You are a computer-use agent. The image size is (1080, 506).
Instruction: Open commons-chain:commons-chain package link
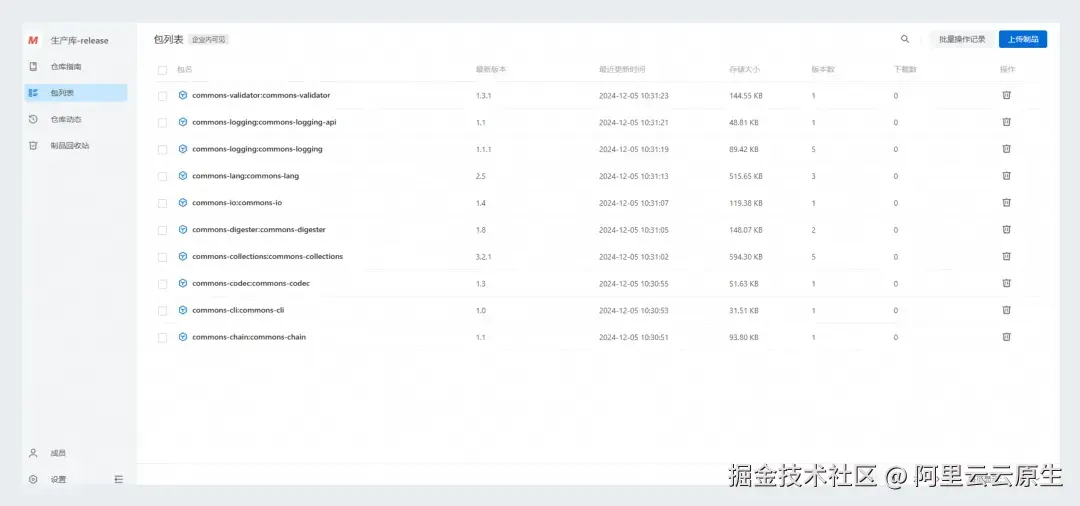tap(249, 337)
